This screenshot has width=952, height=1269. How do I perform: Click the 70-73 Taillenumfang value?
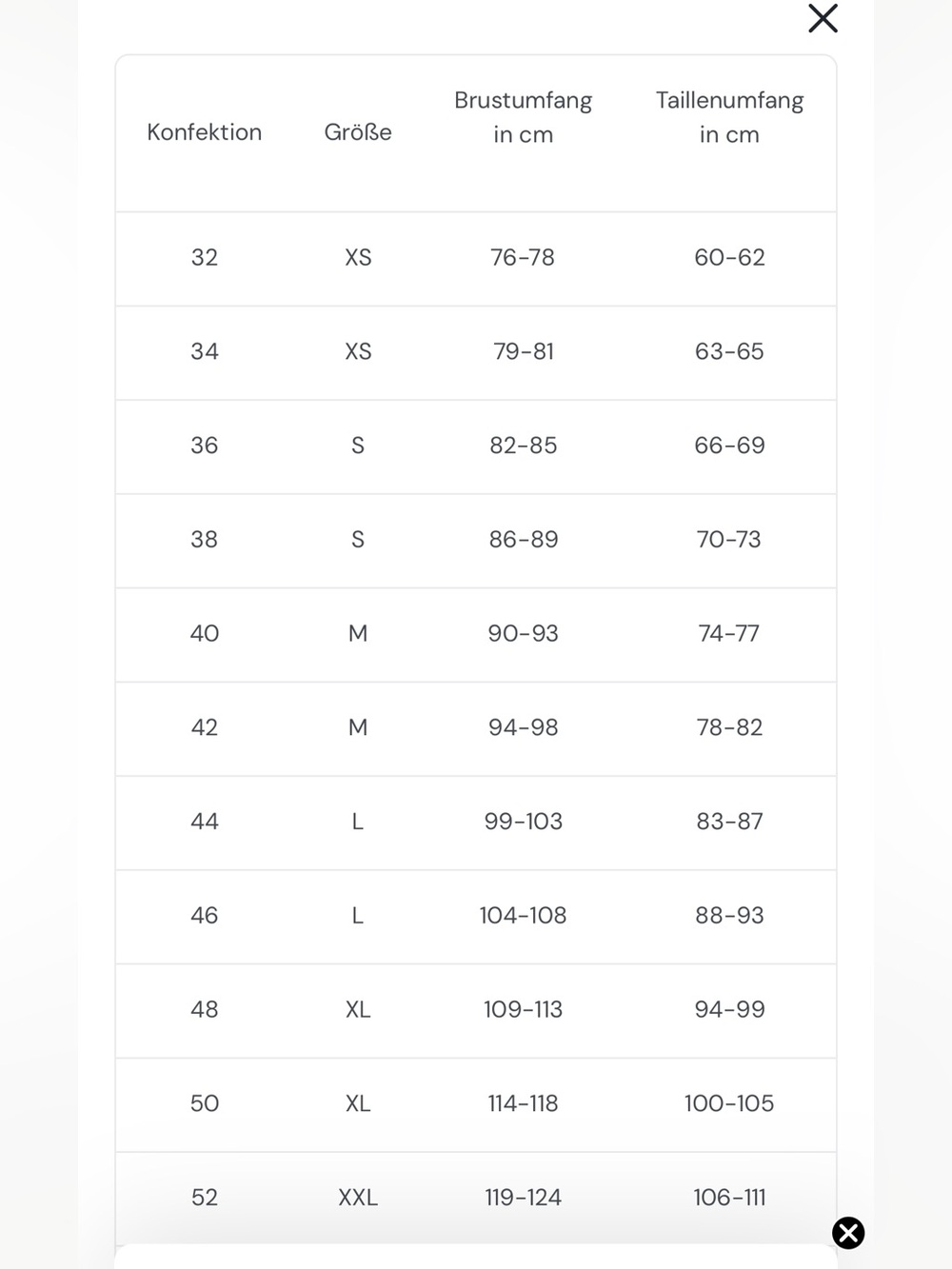(x=729, y=540)
